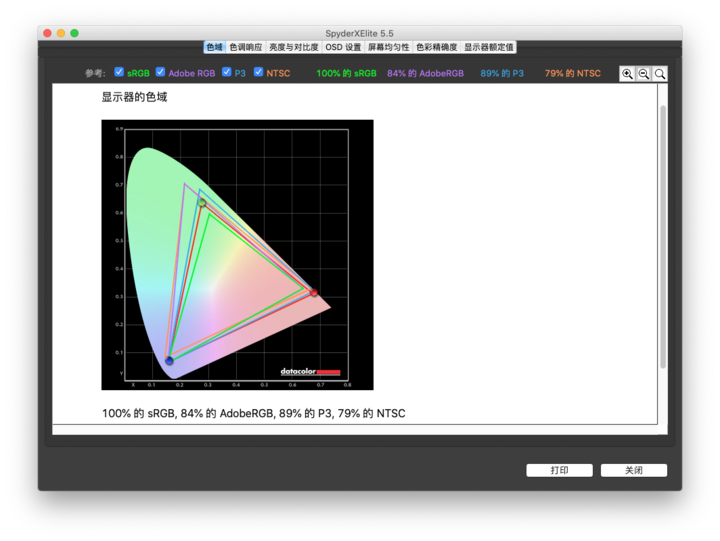Click the zoom in magnifier icon
This screenshot has height=541, width=720.
coord(627,73)
